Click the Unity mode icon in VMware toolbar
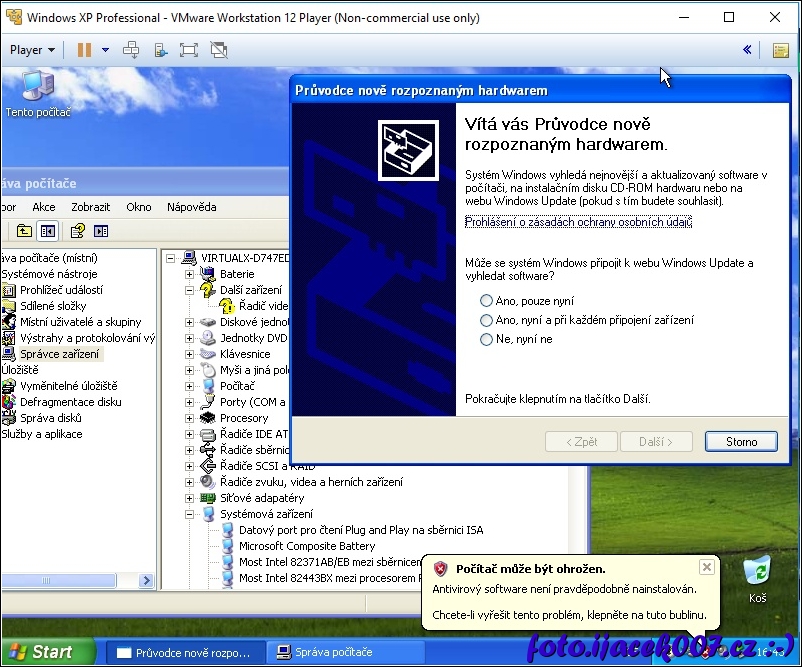Viewport: 802px width, 667px height. coord(219,50)
